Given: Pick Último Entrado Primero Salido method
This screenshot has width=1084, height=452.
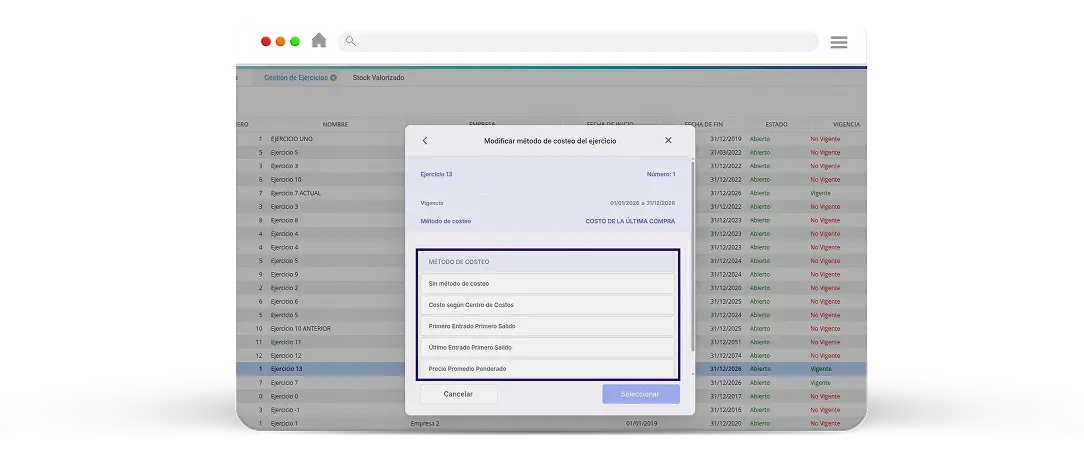Looking at the screenshot, I should click(548, 348).
